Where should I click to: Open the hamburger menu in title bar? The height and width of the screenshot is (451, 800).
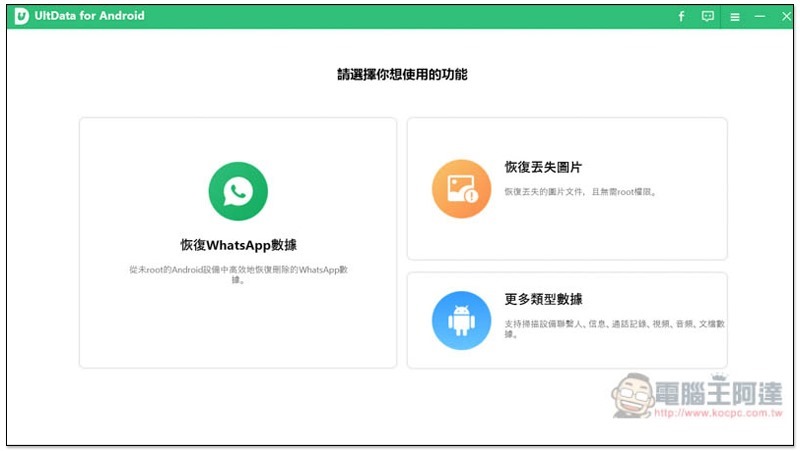click(x=735, y=17)
